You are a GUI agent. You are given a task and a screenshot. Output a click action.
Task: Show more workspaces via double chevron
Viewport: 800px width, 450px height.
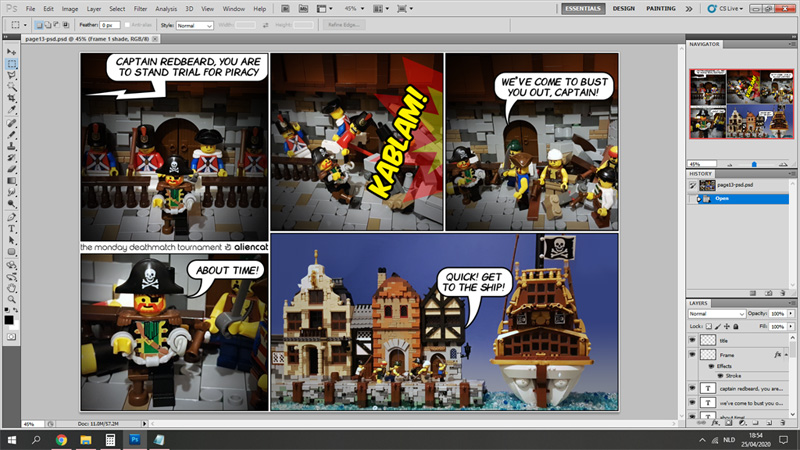pyautogui.click(x=689, y=9)
